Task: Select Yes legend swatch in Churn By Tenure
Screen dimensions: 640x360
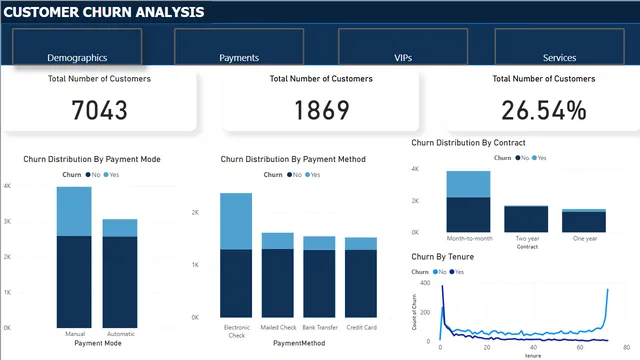Action: 452,272
